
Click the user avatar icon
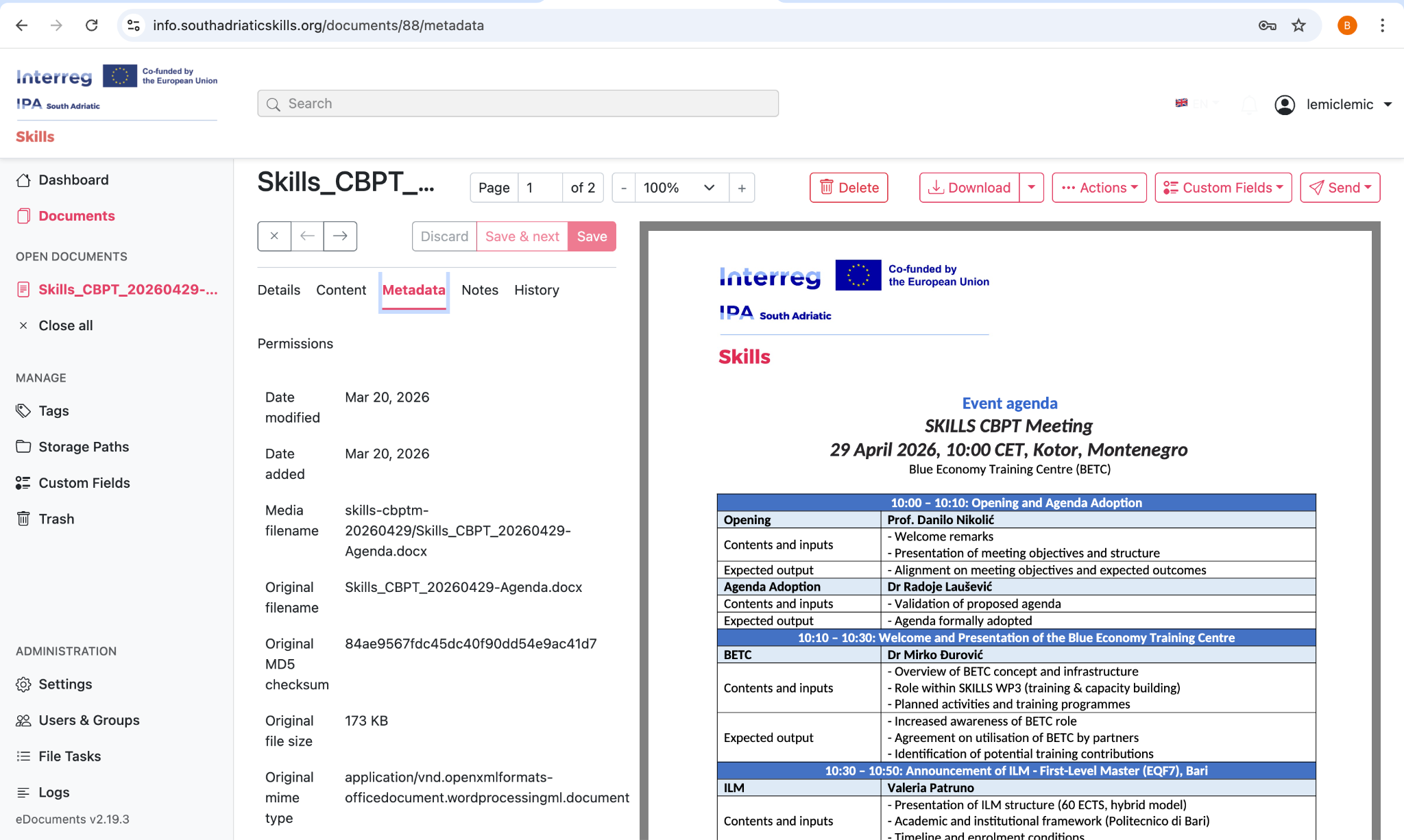point(1285,104)
